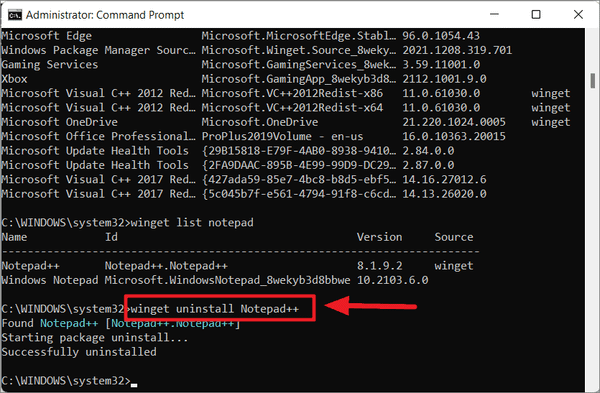Click the Notepad++ version '8.1.9.2'
Screen dimensions: 600x393
point(379,266)
